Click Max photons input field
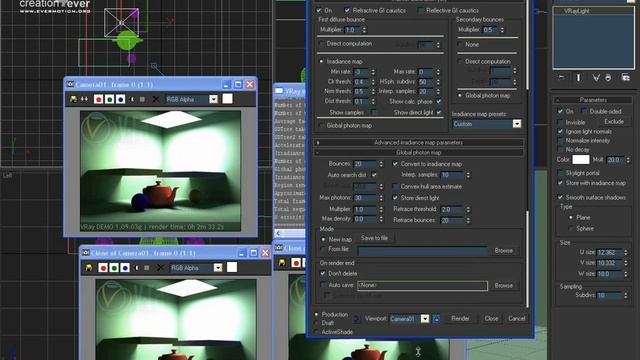640x360 pixels. coord(365,198)
